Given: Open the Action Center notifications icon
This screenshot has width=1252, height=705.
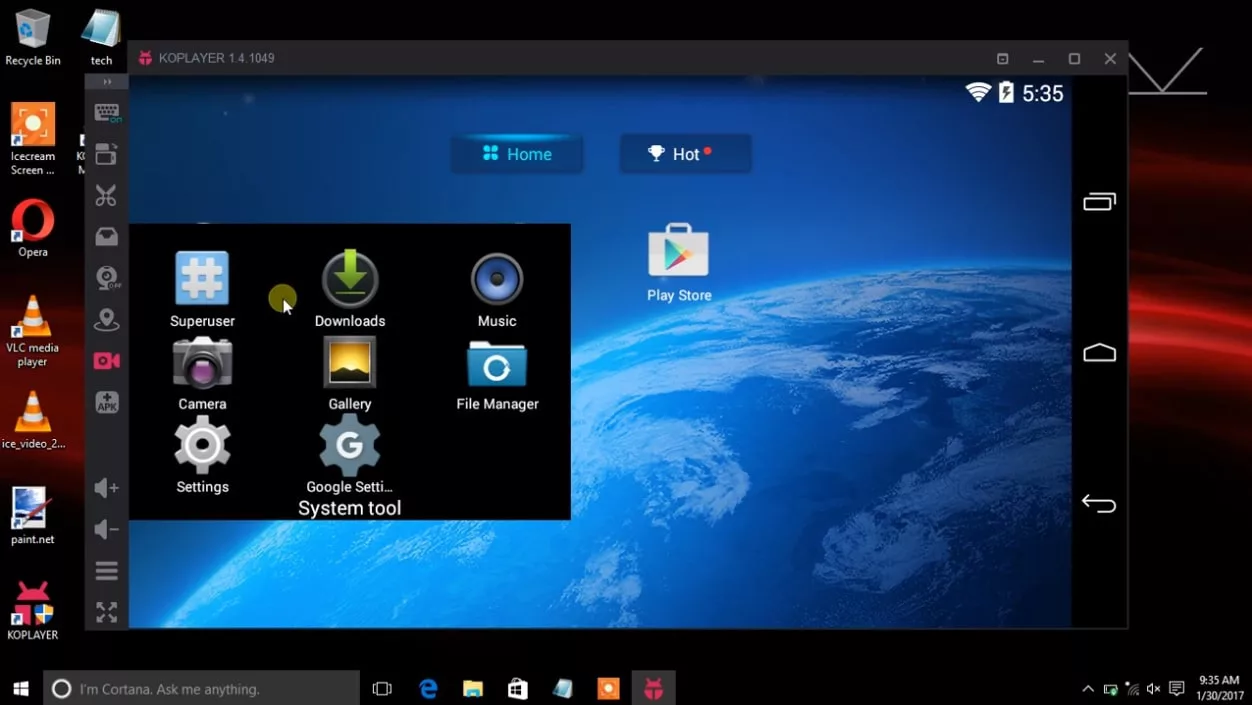Looking at the screenshot, I should coord(1177,689).
